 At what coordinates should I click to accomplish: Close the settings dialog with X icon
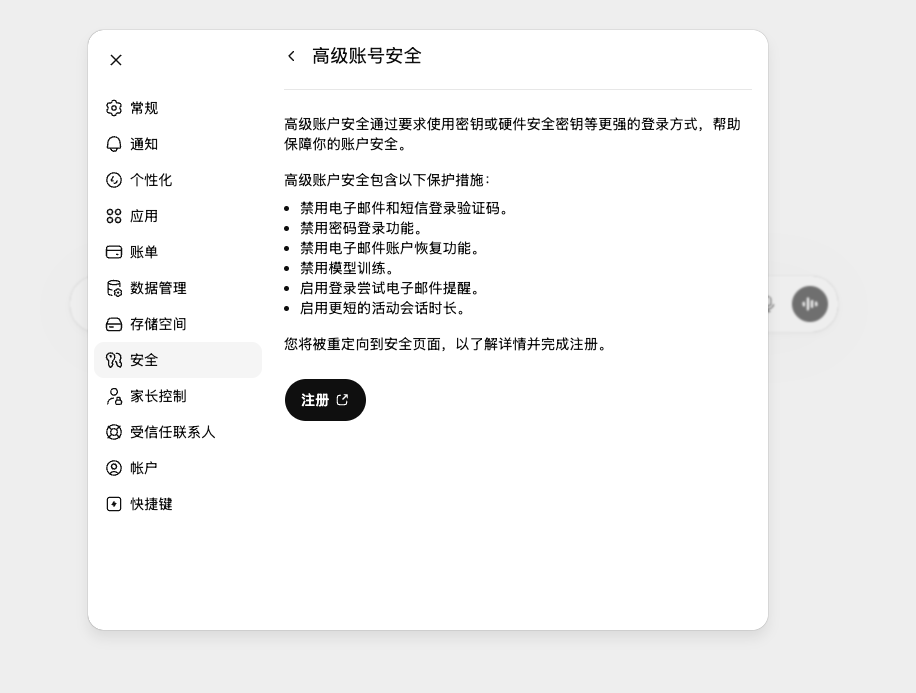point(116,60)
